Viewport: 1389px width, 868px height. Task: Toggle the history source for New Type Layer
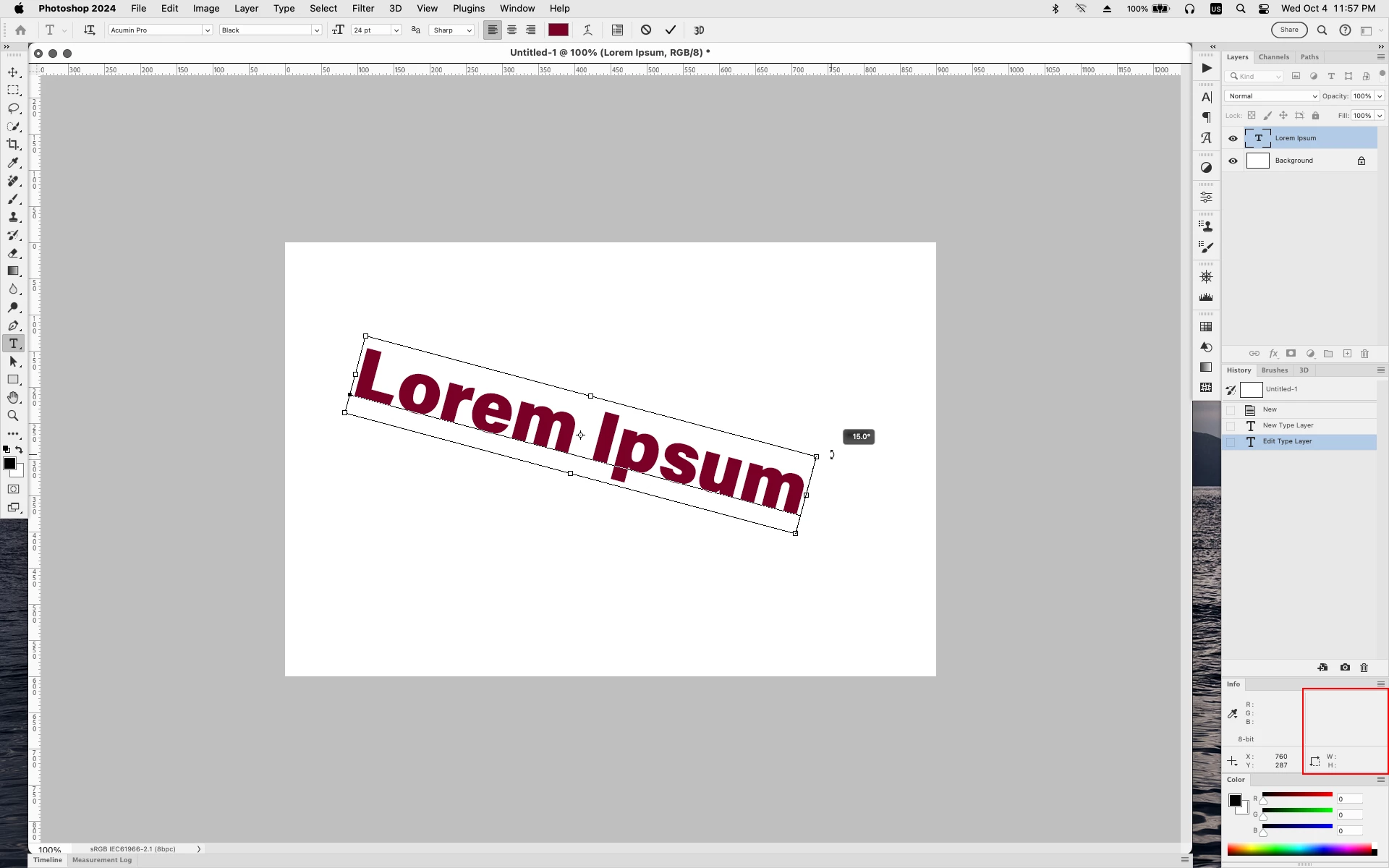1231,426
